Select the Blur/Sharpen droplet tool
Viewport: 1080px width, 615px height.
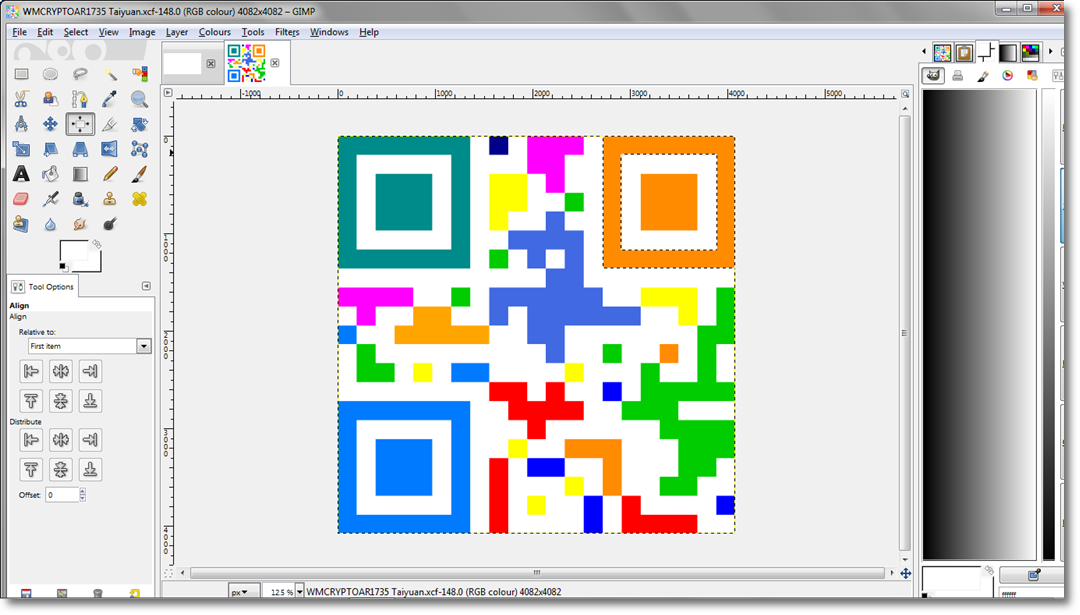click(x=50, y=224)
